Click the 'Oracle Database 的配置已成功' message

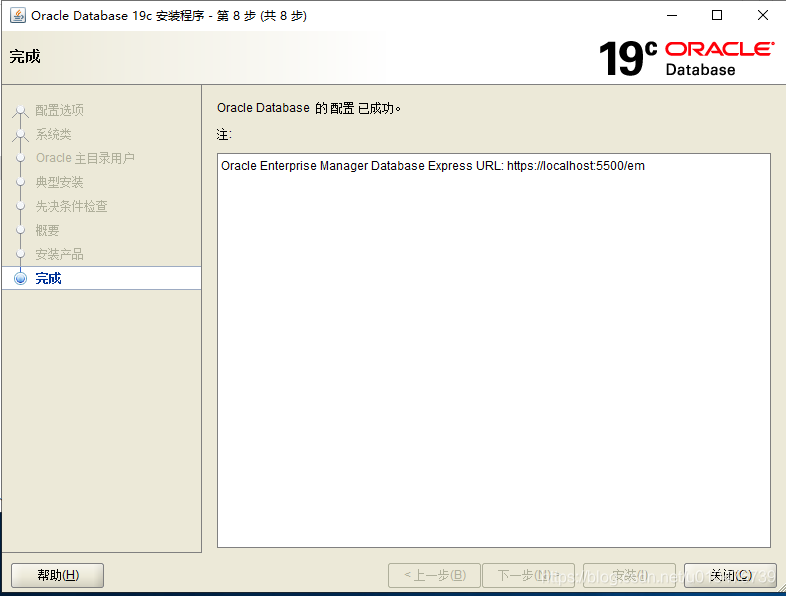[x=309, y=108]
